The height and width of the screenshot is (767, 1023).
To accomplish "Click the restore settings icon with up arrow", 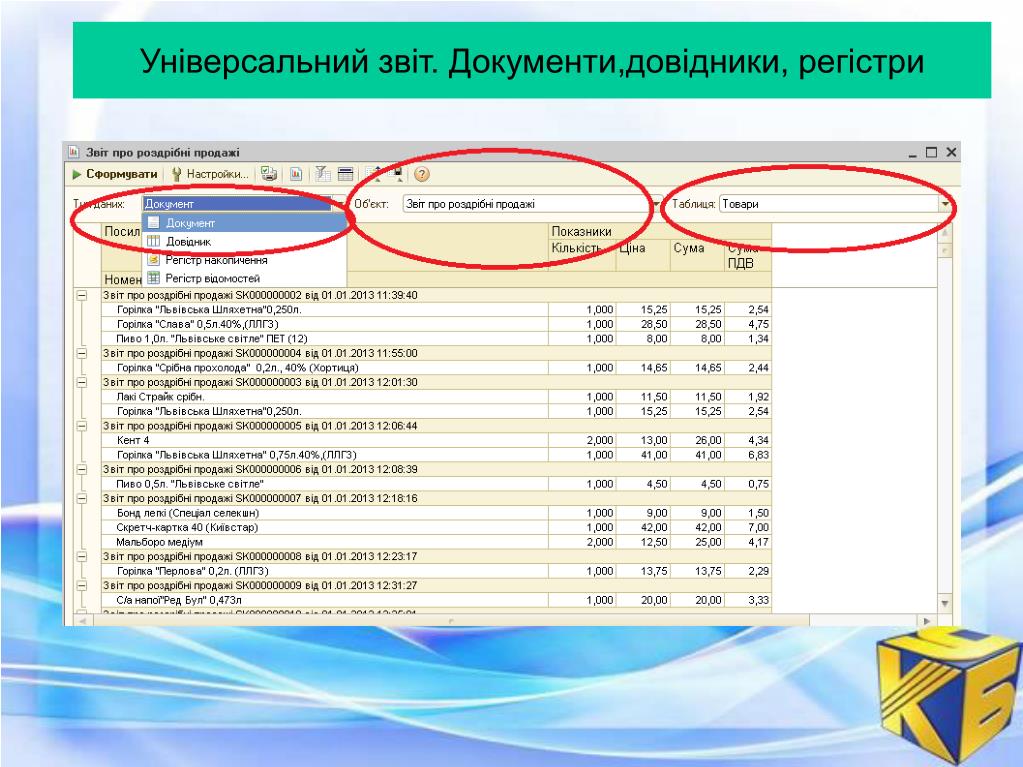I will 374,174.
